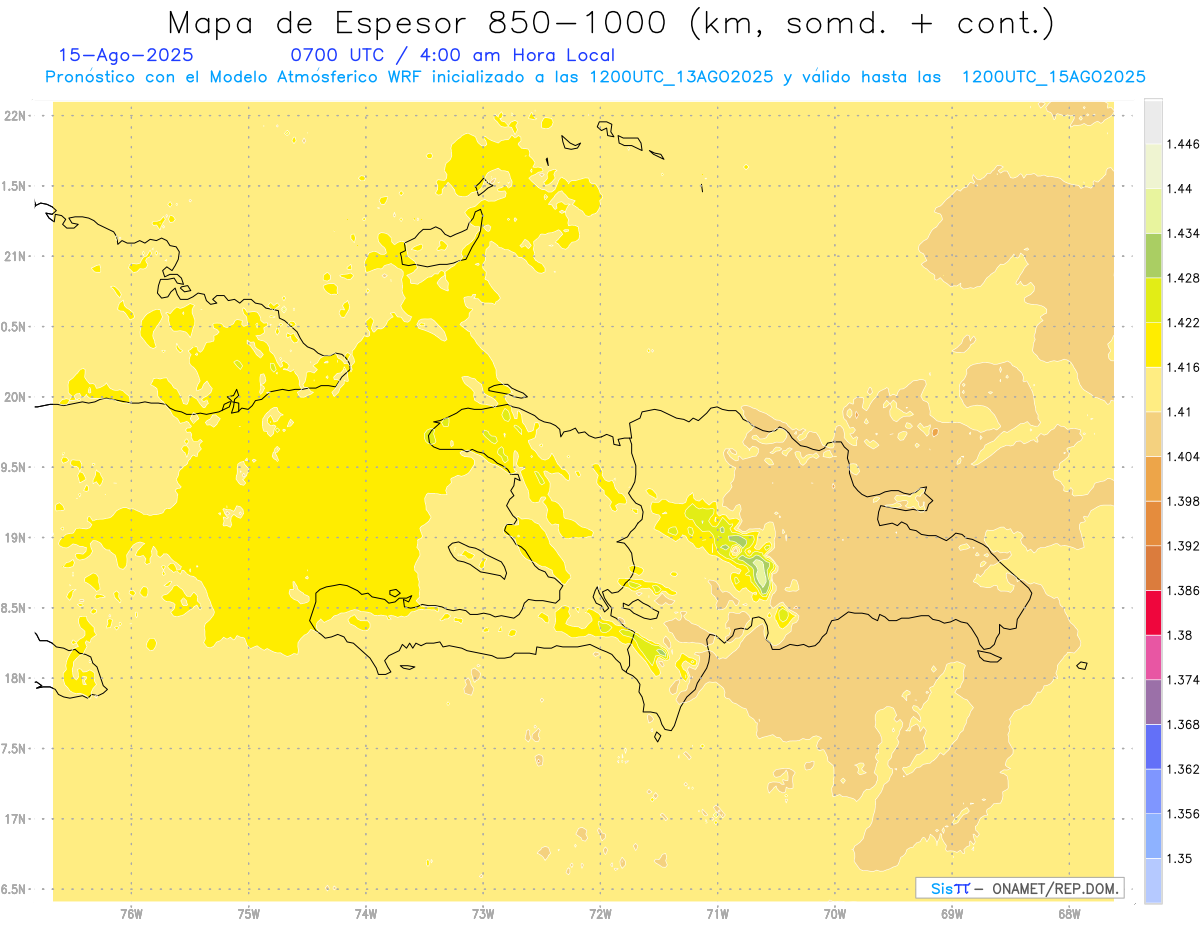Click the date label '15-Ago-2025'
The width and height of the screenshot is (1200, 927).
pyautogui.click(x=126, y=55)
